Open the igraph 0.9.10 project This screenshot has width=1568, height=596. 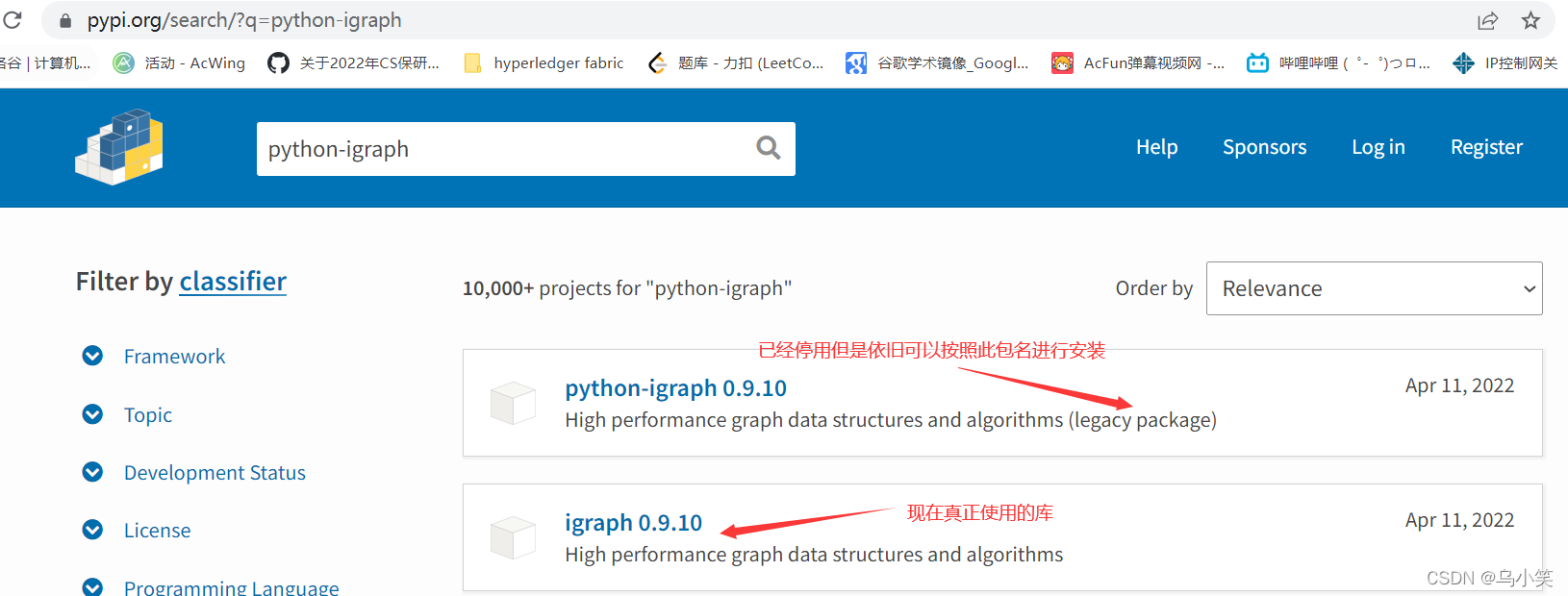633,523
